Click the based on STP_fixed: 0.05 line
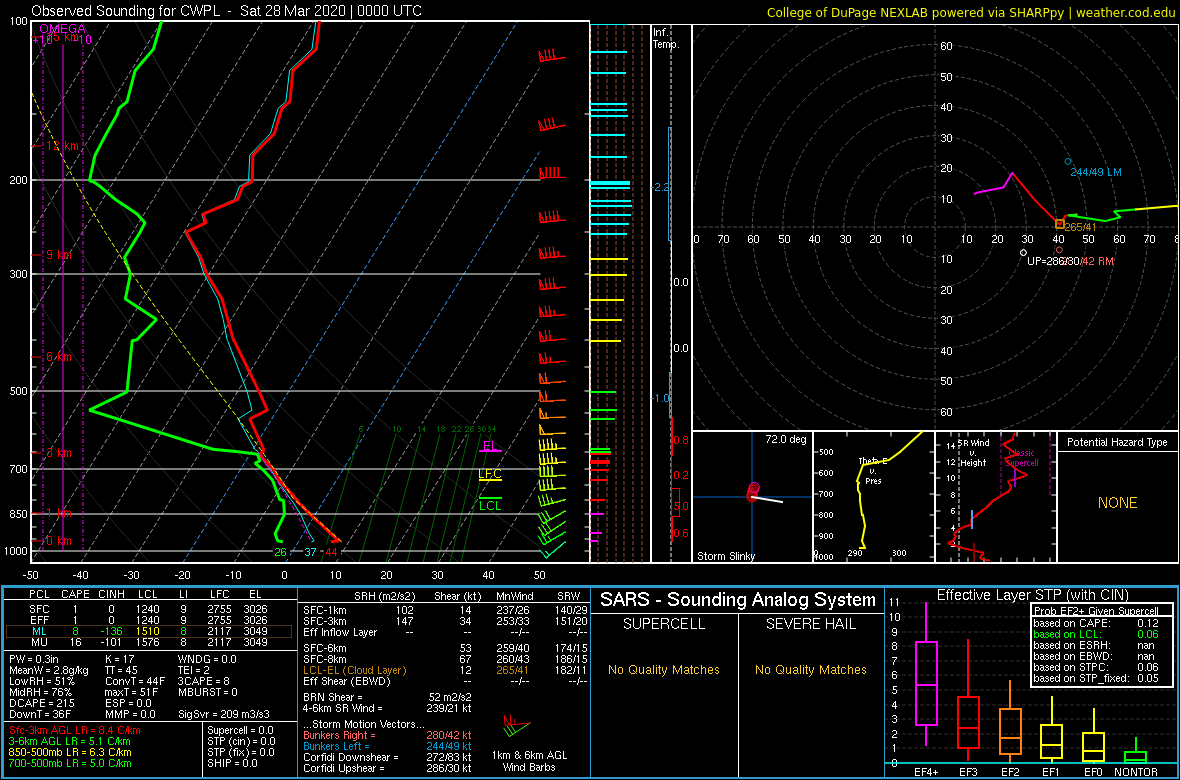Screen dimensions: 1180x780 coord(1096,678)
